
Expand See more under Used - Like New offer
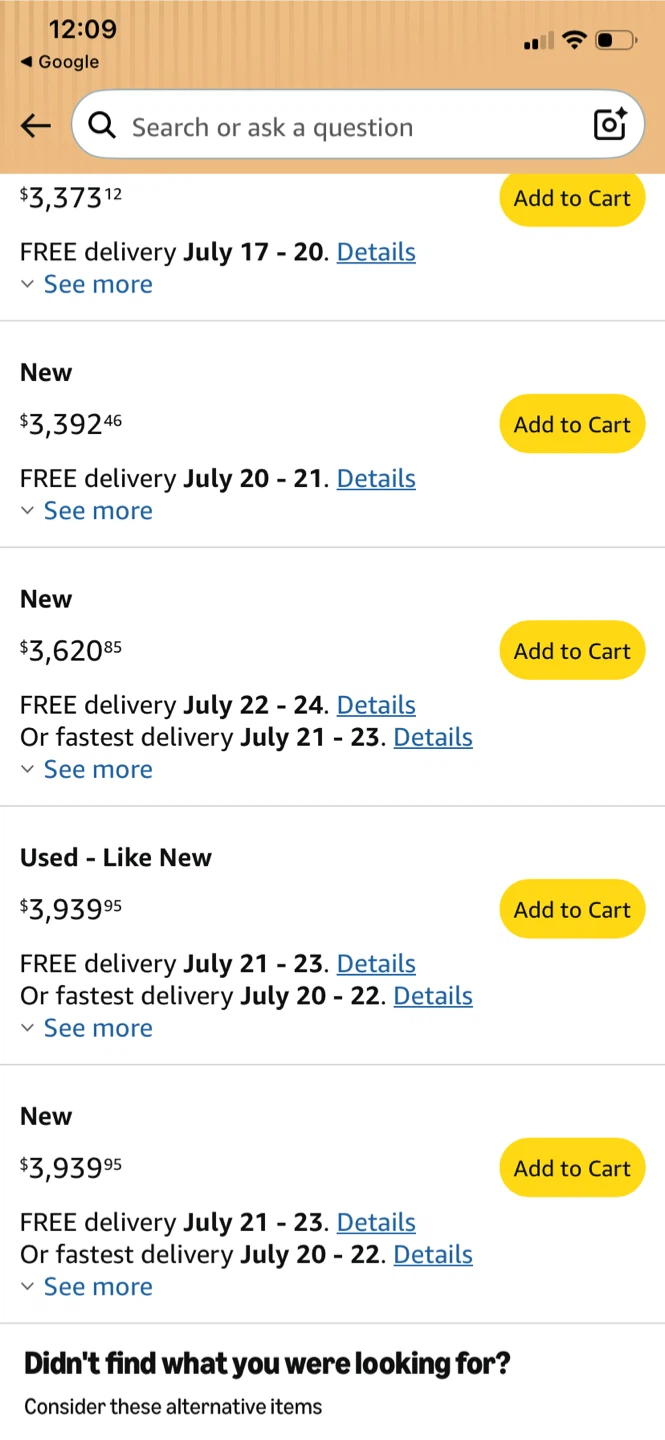coord(88,1028)
